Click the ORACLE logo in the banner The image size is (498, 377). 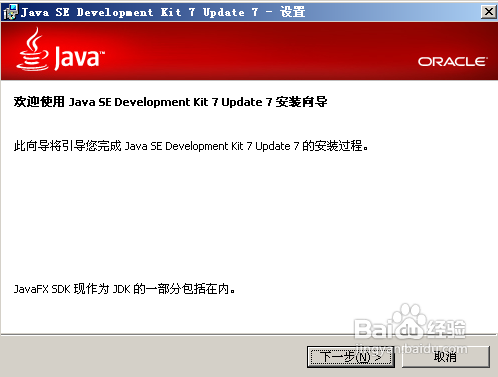pyautogui.click(x=453, y=62)
